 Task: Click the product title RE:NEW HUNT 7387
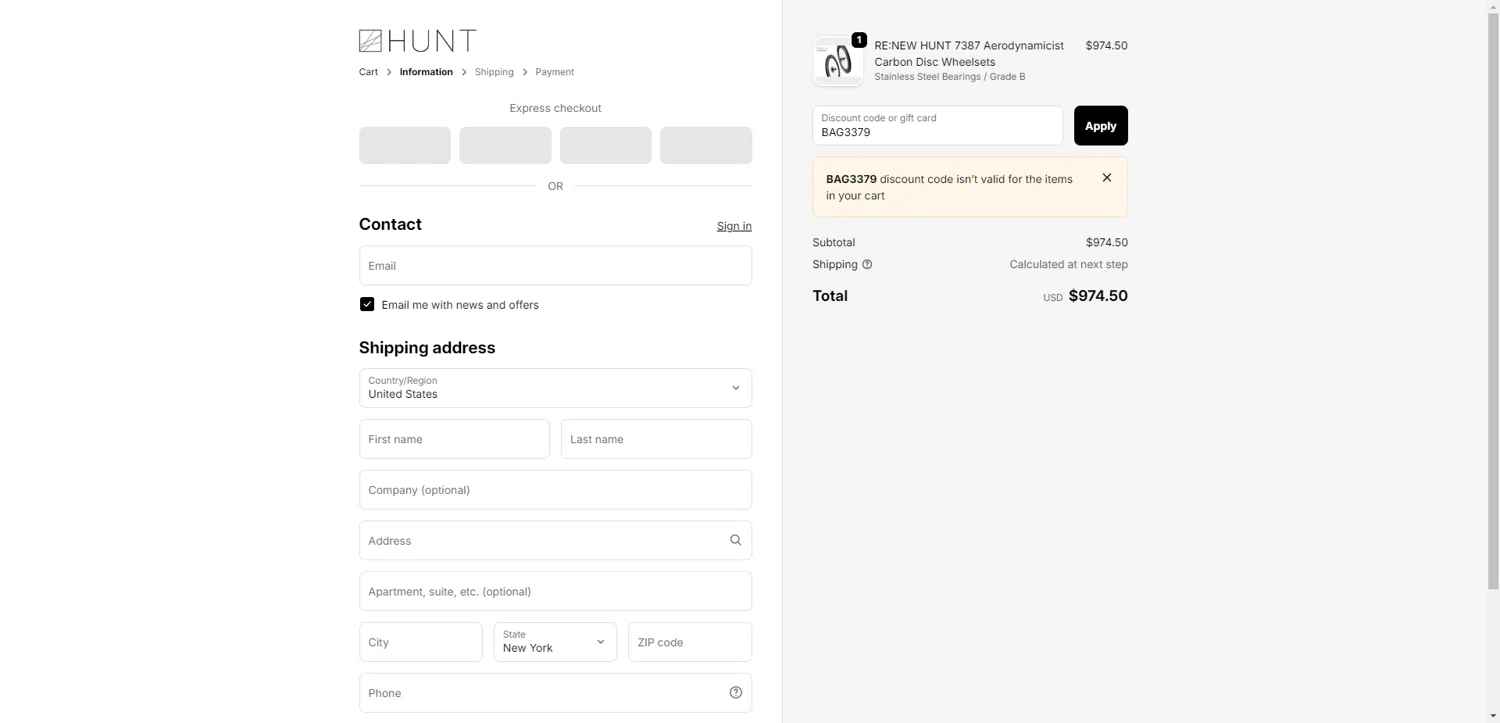[x=969, y=53]
